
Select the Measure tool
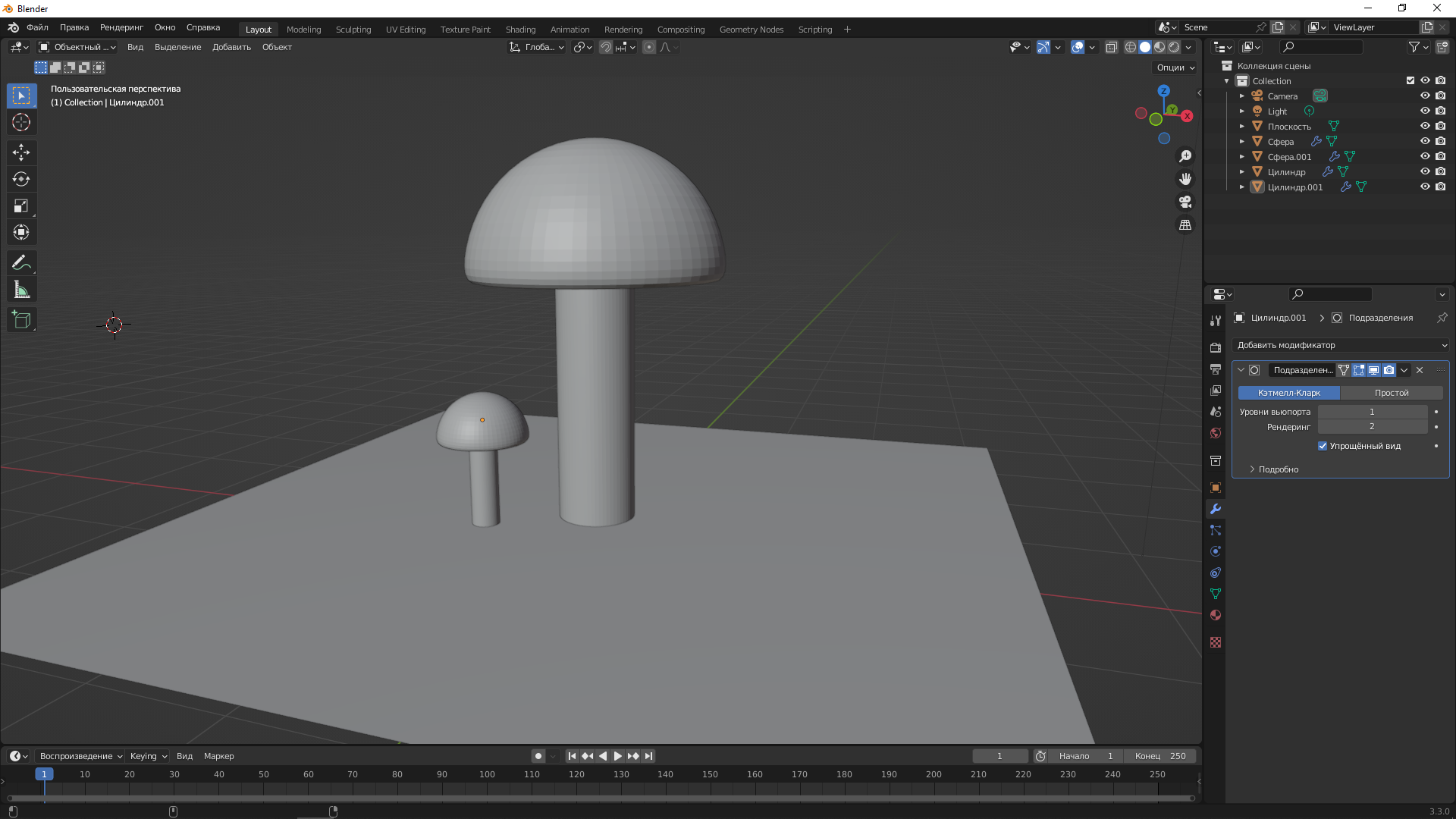[21, 290]
